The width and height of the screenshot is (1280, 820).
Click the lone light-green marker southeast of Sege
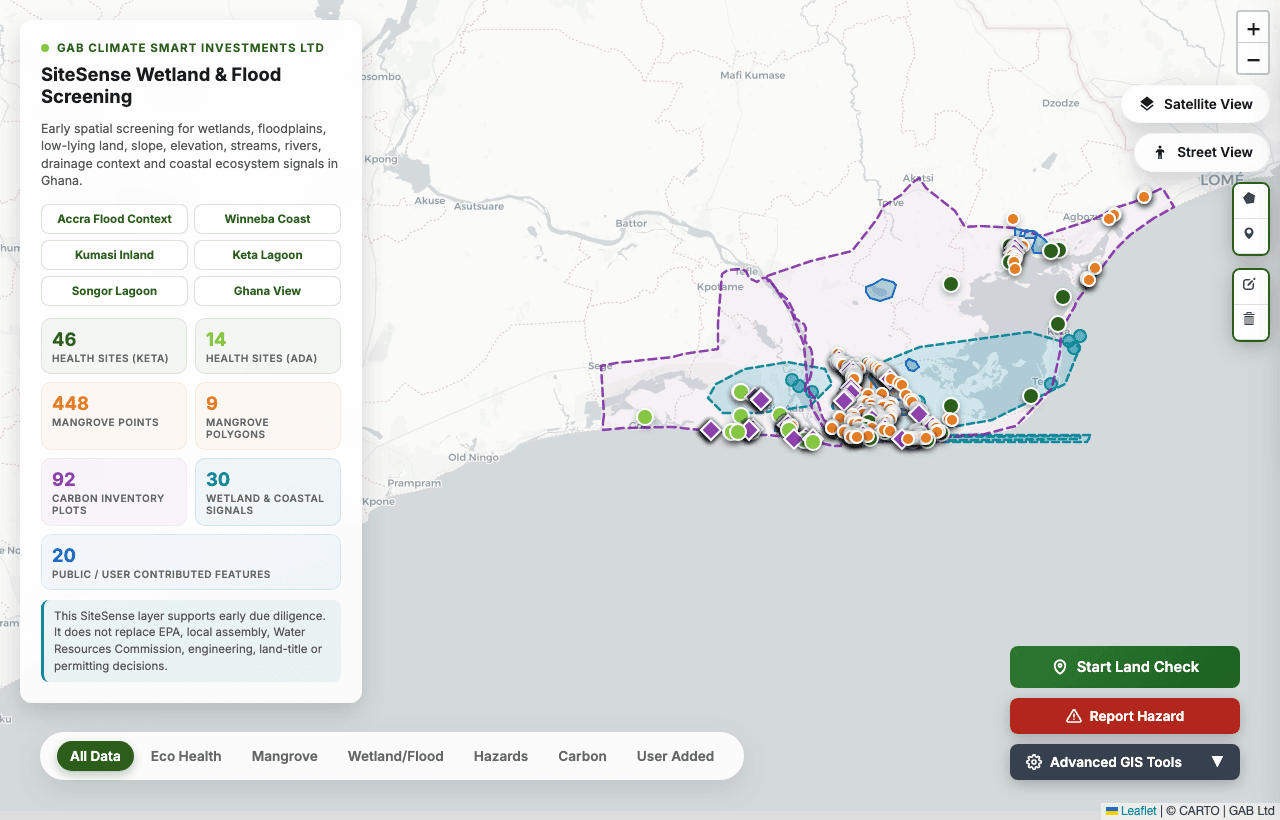point(645,417)
